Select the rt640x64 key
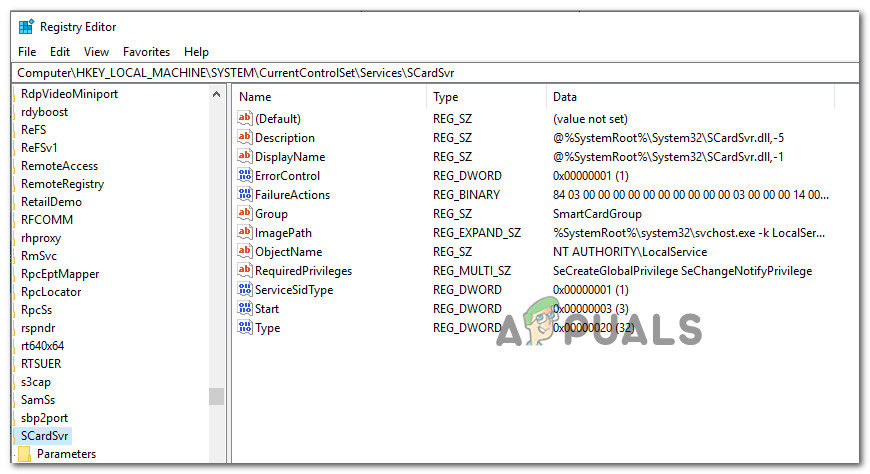Screen dimensions: 870x474 [42, 346]
